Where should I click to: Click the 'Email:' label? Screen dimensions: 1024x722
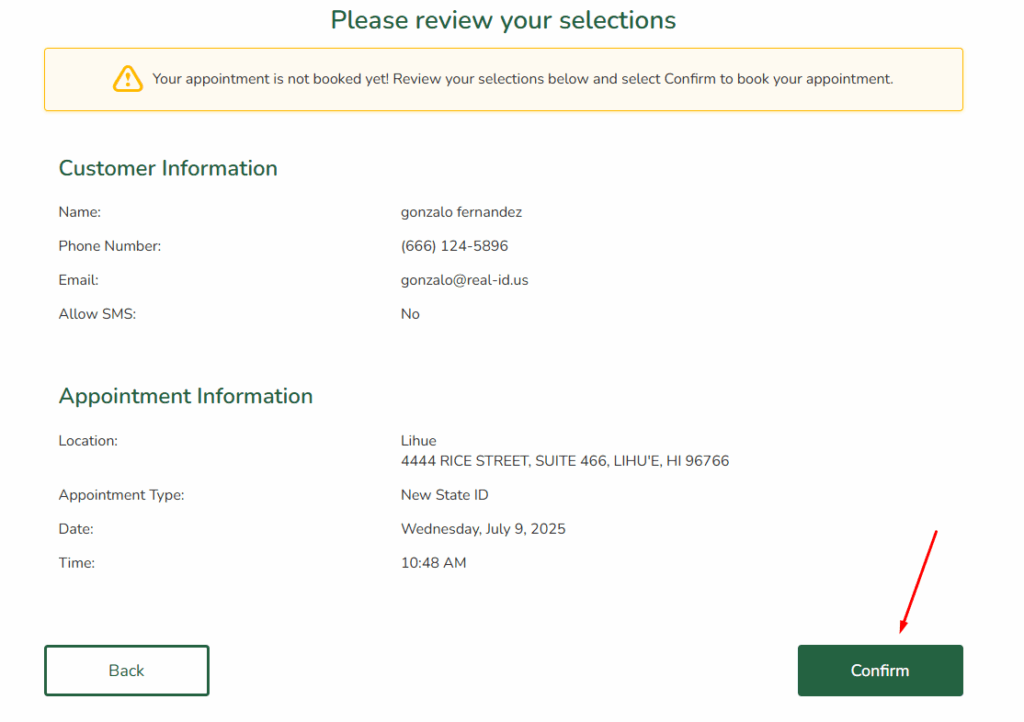click(78, 280)
